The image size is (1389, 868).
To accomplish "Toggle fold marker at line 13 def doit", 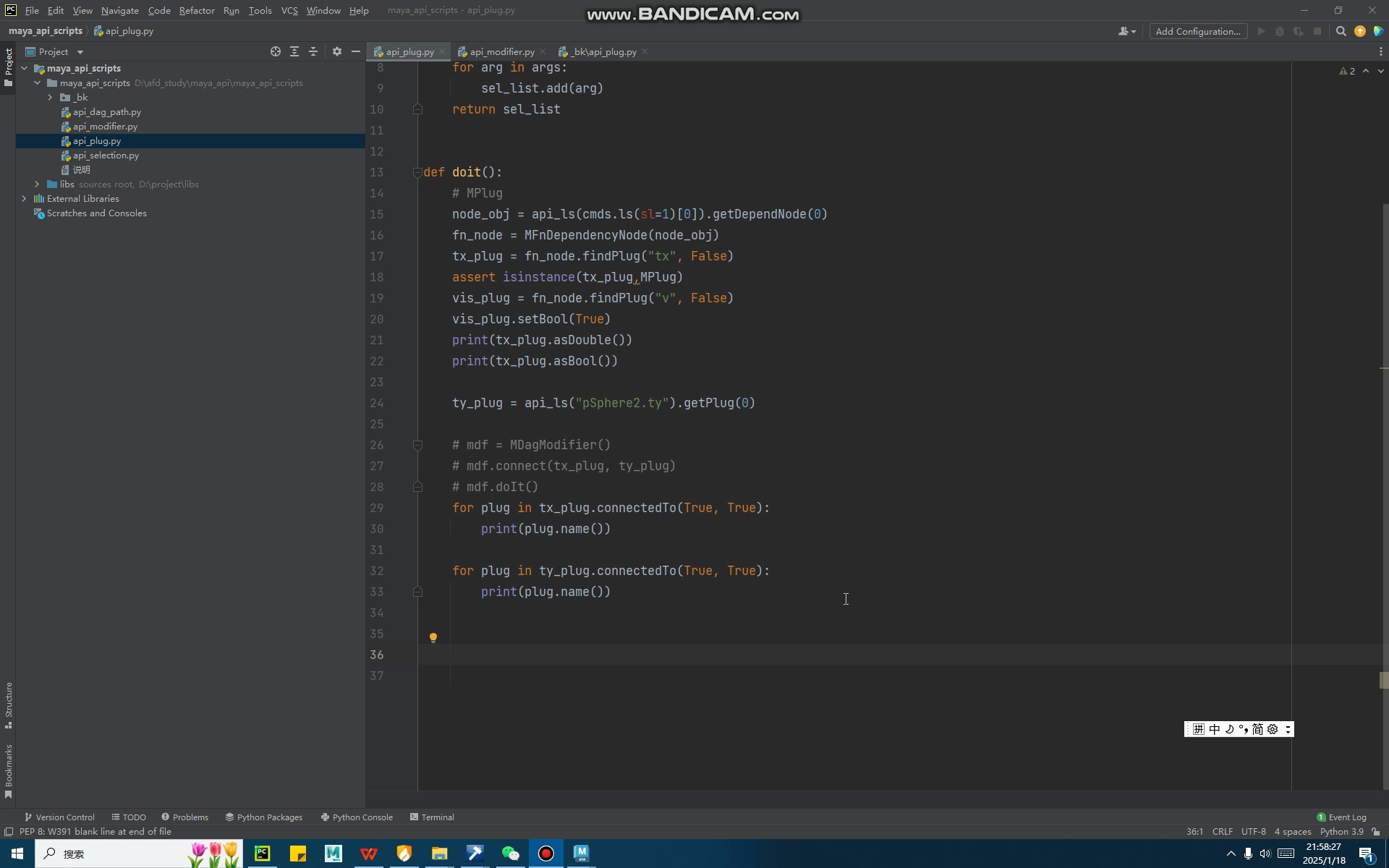I will click(417, 172).
